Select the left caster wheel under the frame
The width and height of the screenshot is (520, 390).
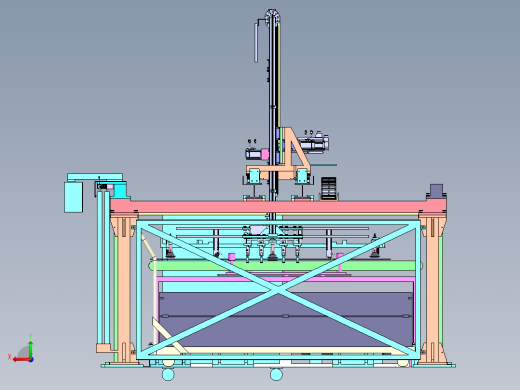[168, 374]
